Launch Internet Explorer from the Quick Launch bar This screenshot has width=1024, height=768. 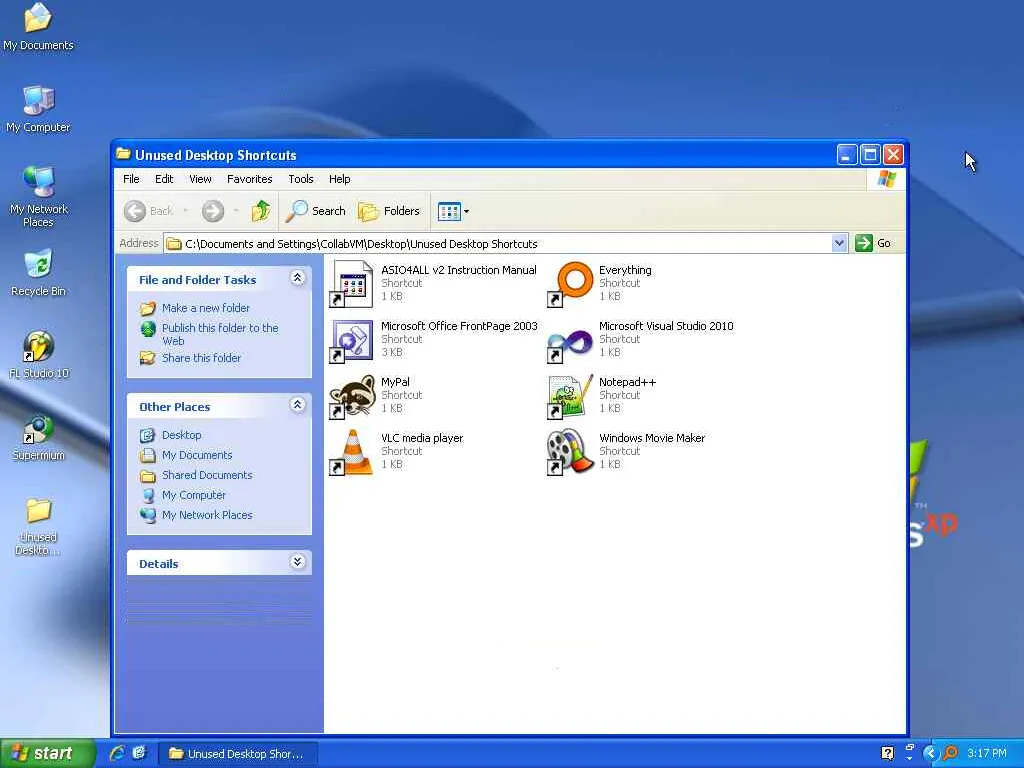tap(118, 754)
